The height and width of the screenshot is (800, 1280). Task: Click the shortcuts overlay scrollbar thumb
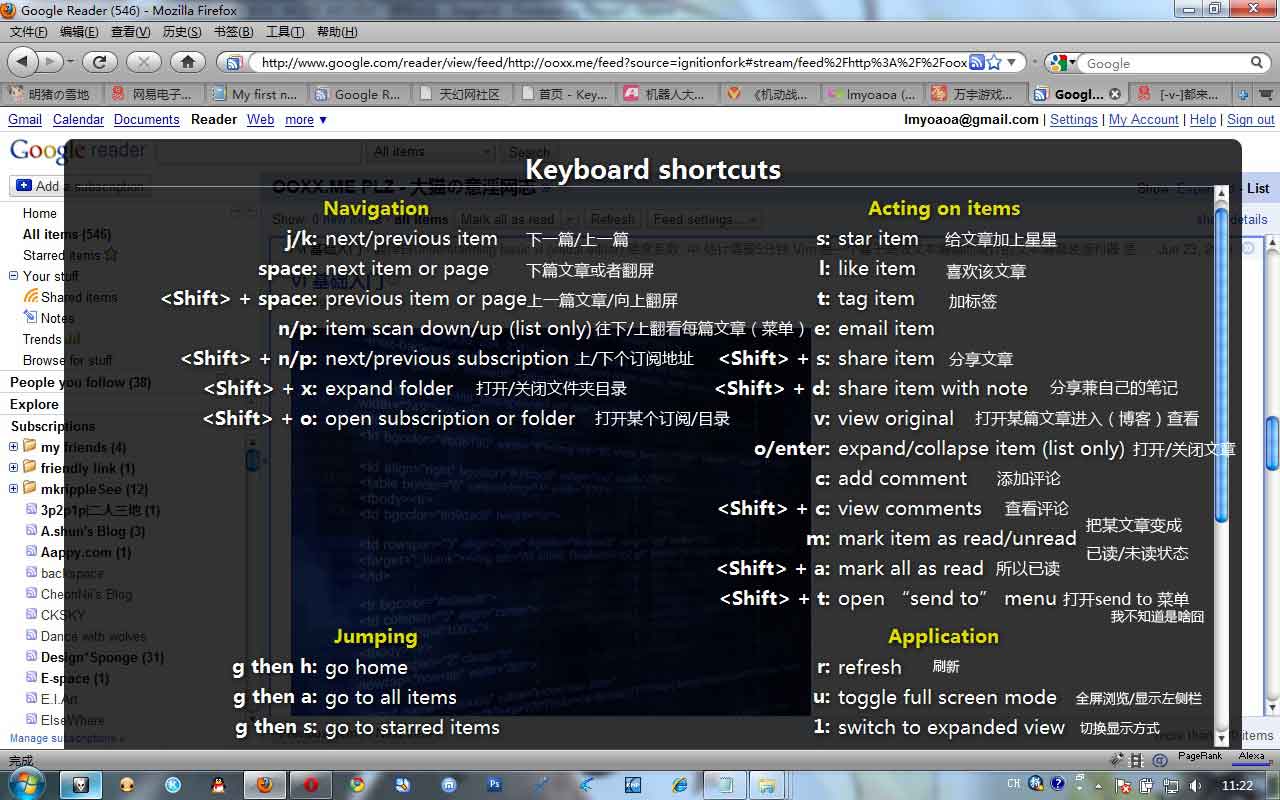click(1221, 364)
